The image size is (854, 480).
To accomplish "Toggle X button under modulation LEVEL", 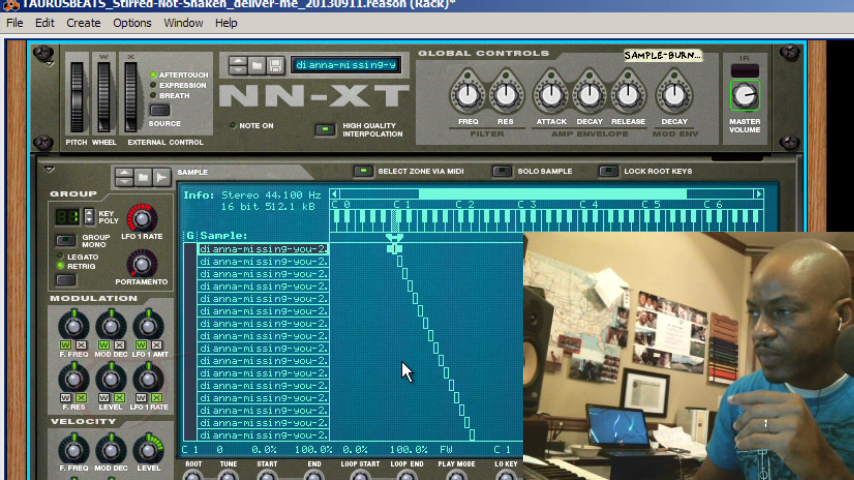I will [119, 398].
